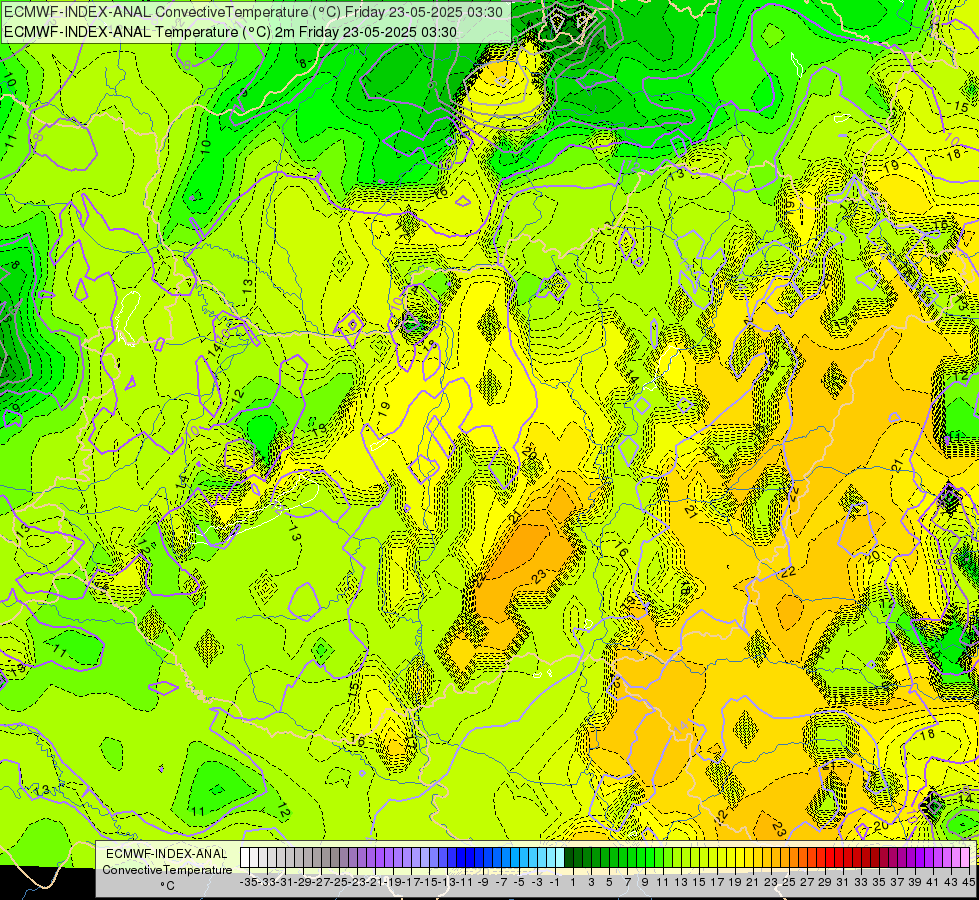979x900 pixels.
Task: Click the Temperature 2m title line
Action: 230,32
